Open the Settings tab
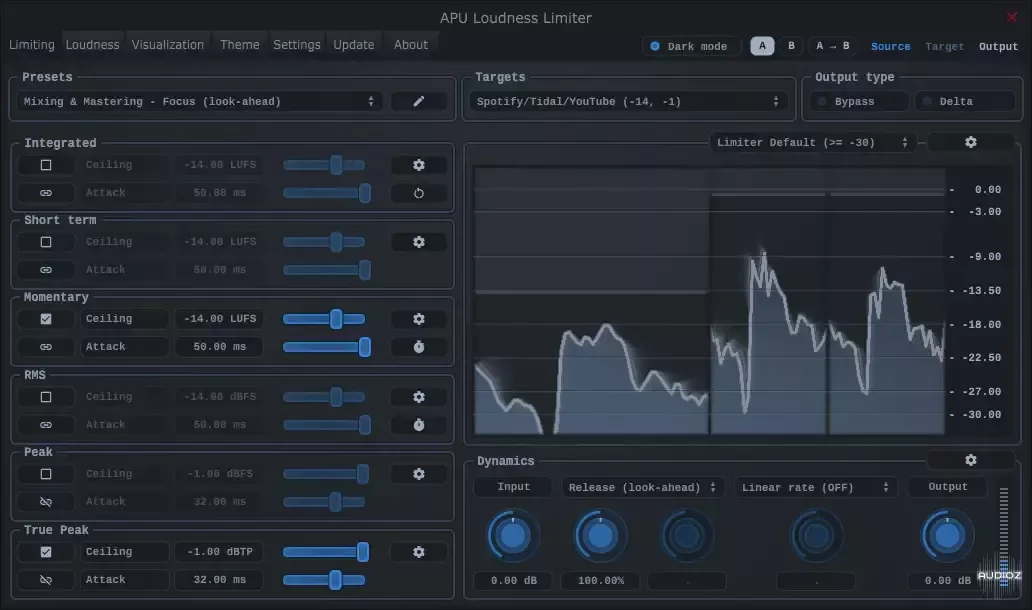Screen dimensions: 1032x610 click(297, 45)
